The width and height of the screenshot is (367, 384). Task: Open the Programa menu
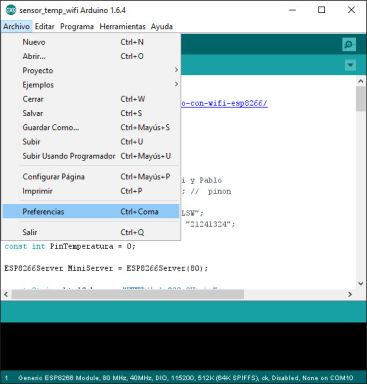[77, 26]
